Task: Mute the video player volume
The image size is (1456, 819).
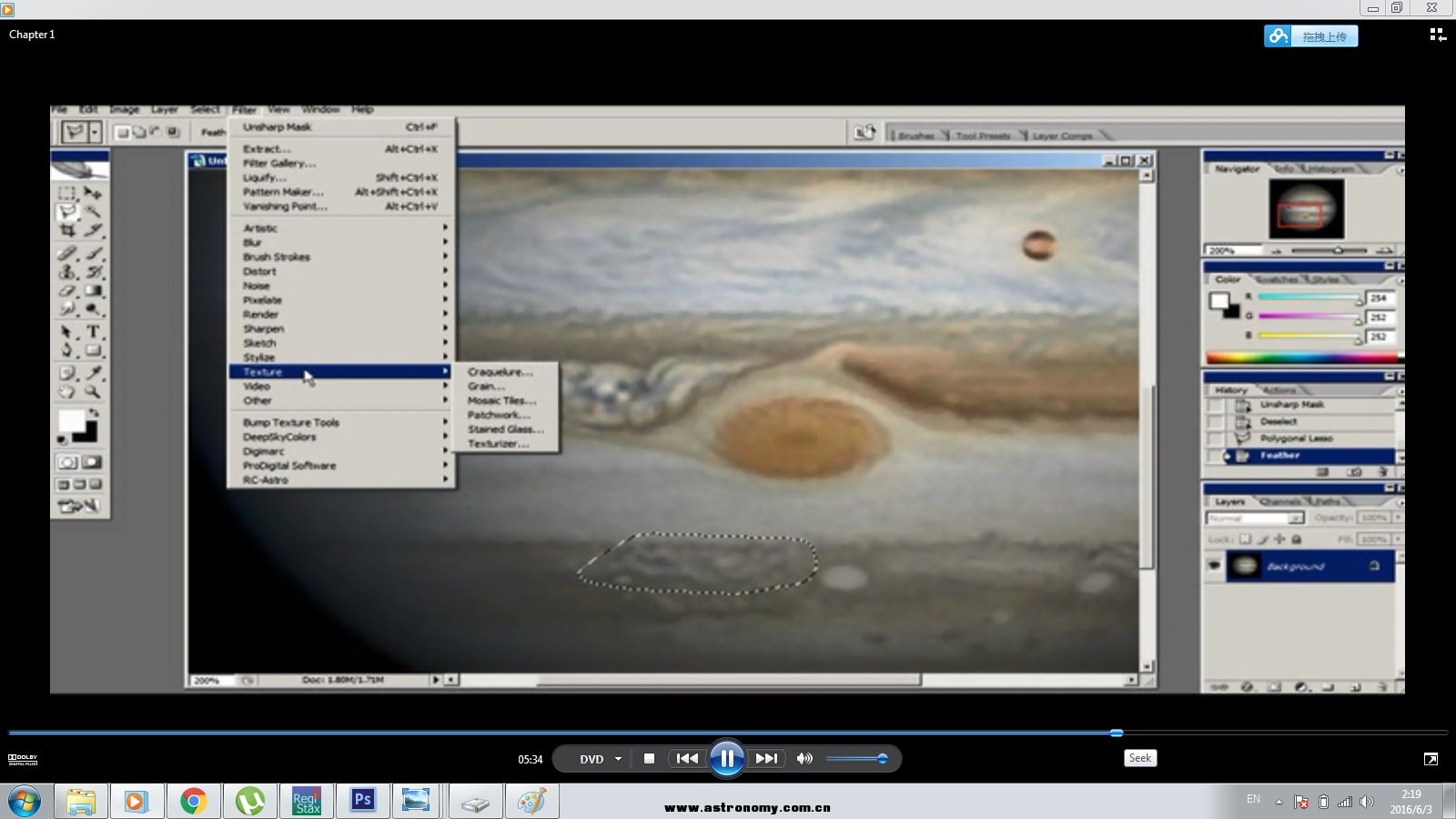Action: (x=804, y=759)
